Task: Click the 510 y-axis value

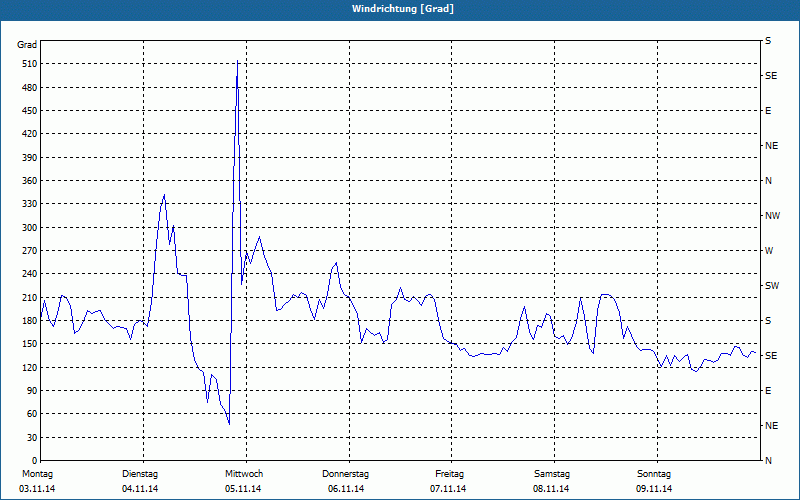Action: tap(29, 64)
